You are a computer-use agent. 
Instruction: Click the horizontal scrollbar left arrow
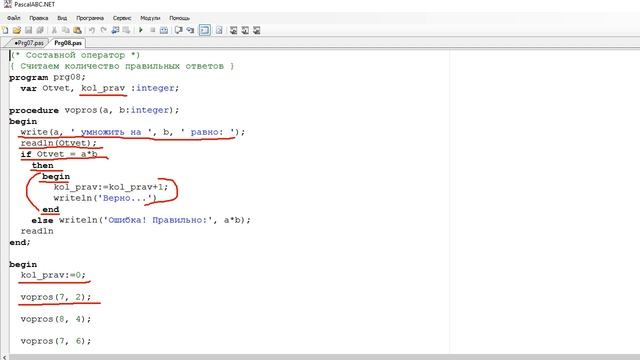point(4,357)
